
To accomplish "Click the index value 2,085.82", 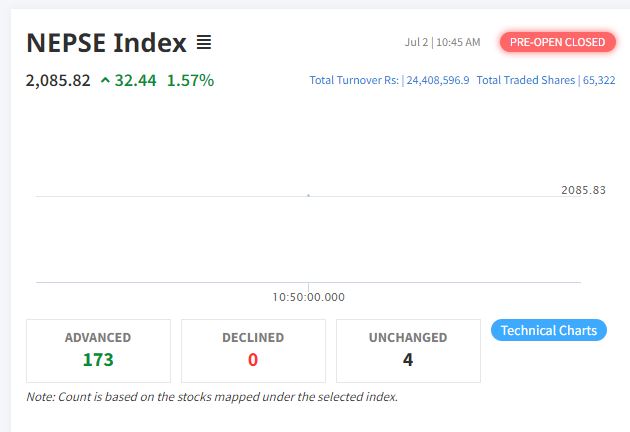I will [x=58, y=80].
